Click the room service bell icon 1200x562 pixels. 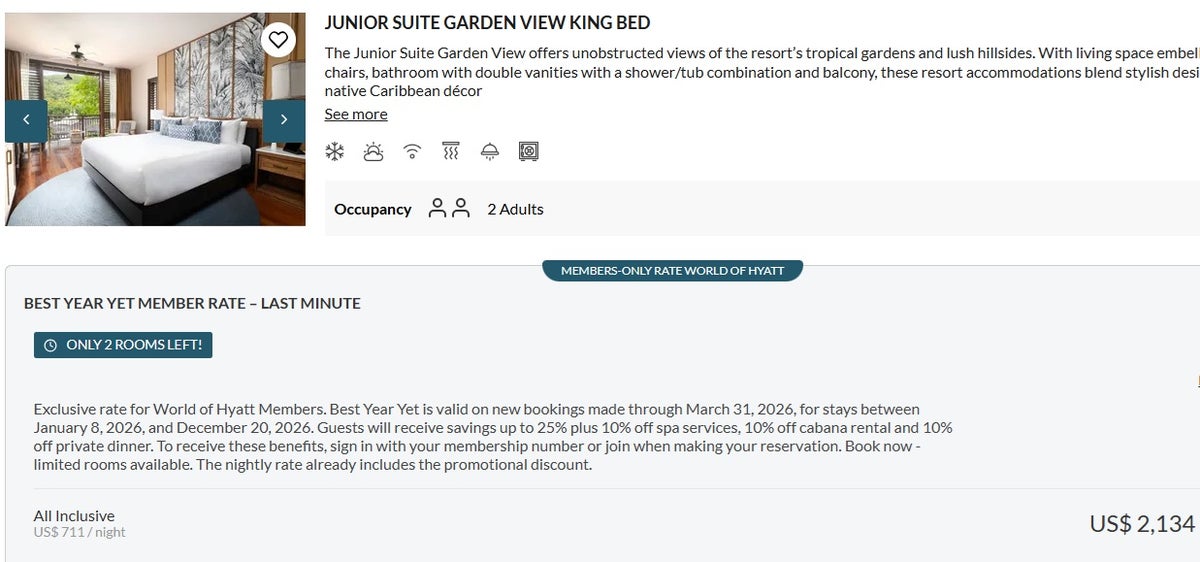point(490,152)
